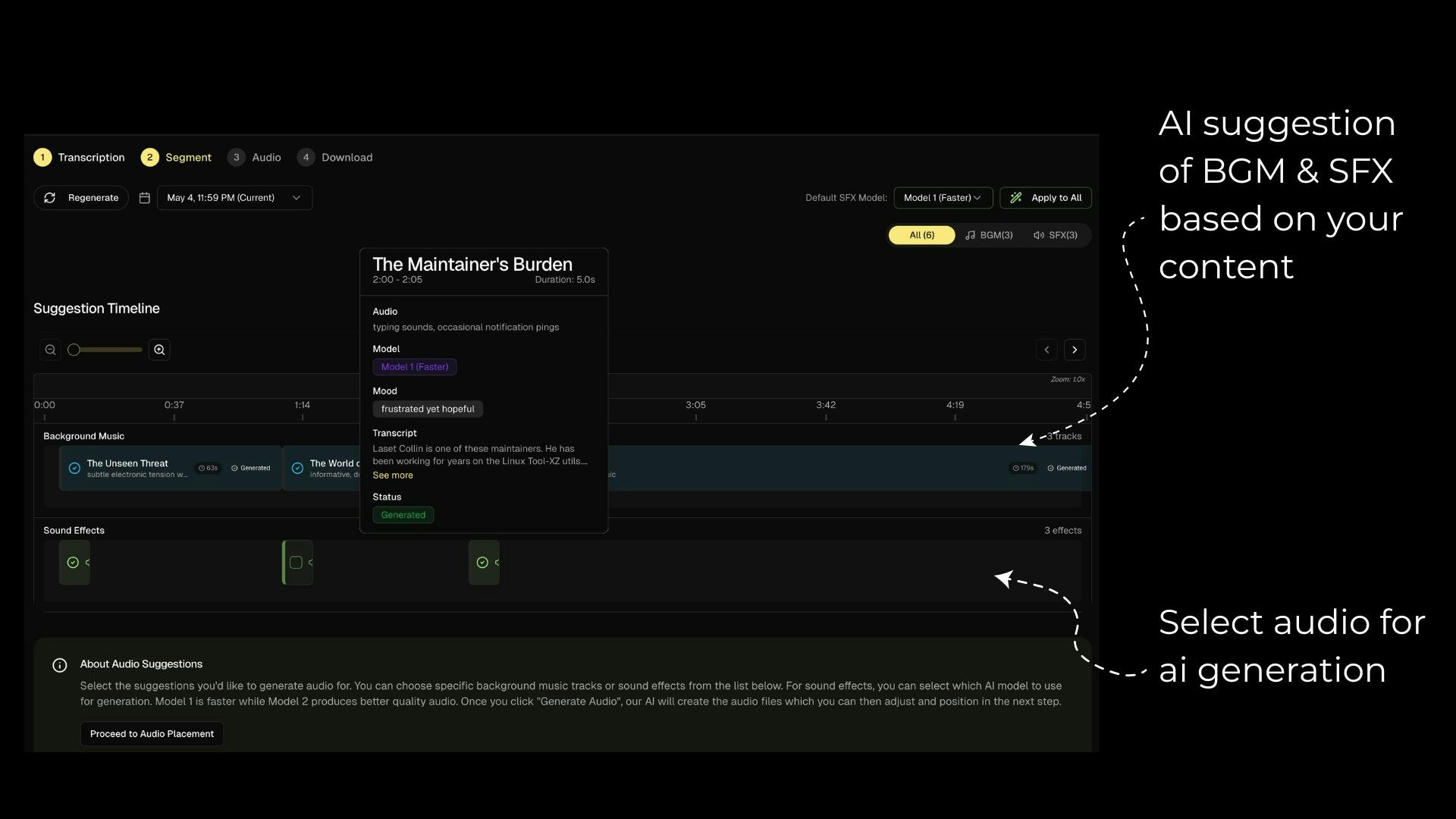Filter suggestions by SFX(3) tab

coord(1055,235)
